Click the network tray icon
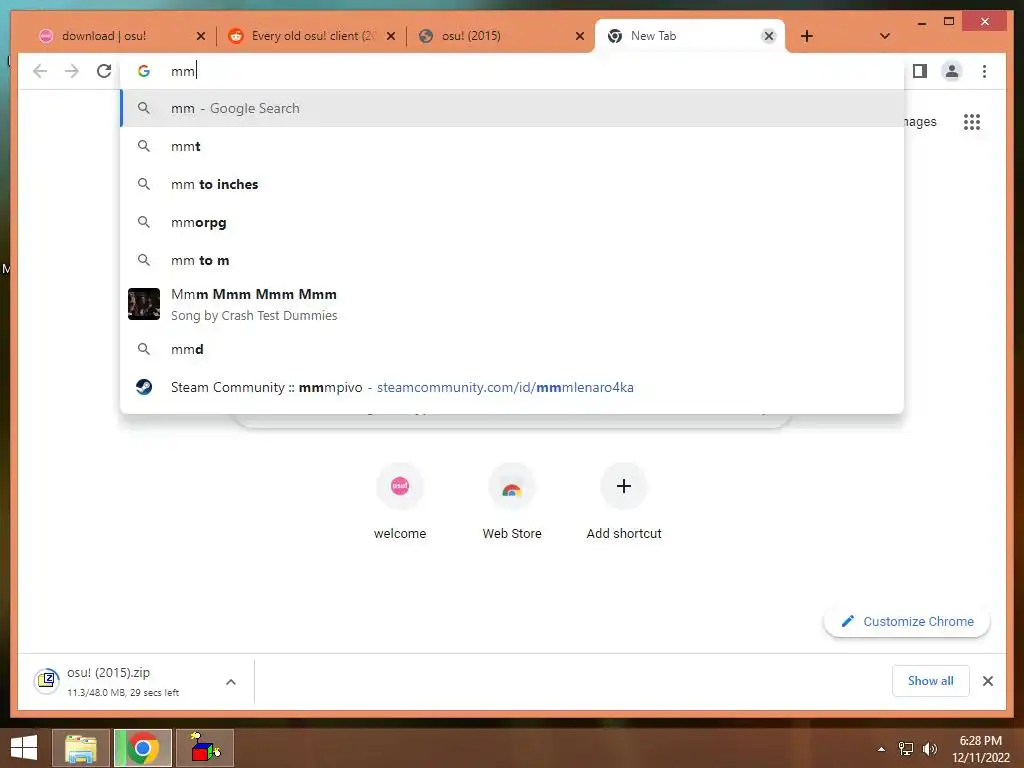Image resolution: width=1024 pixels, height=768 pixels. coord(906,749)
